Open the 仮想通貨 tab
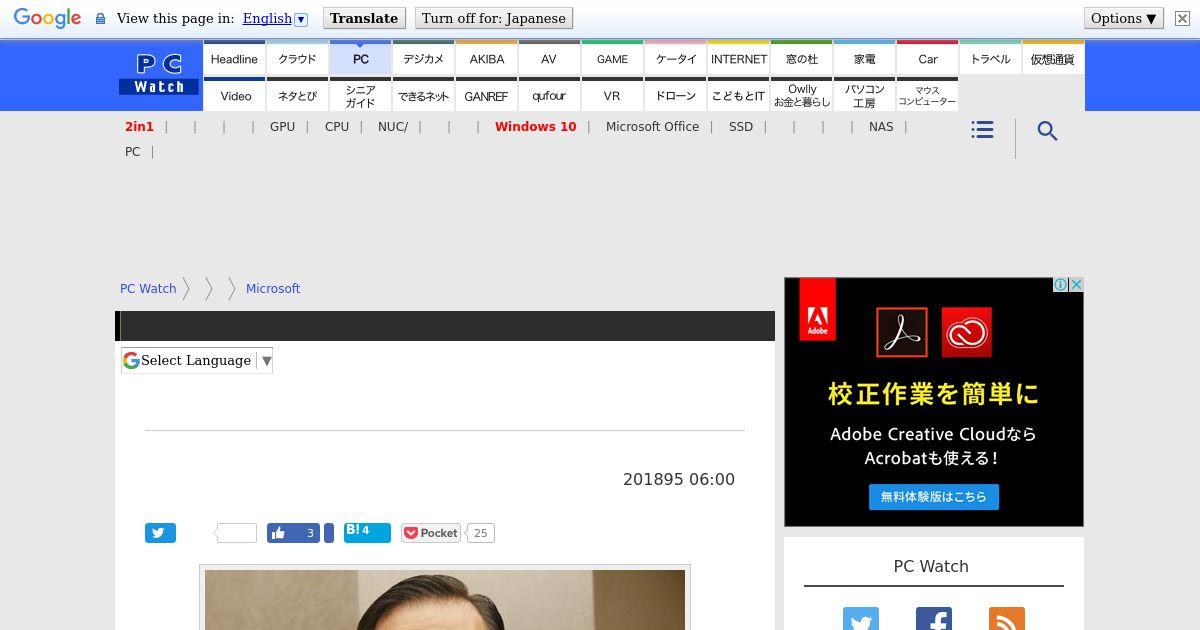The height and width of the screenshot is (630, 1200). (x=1053, y=59)
